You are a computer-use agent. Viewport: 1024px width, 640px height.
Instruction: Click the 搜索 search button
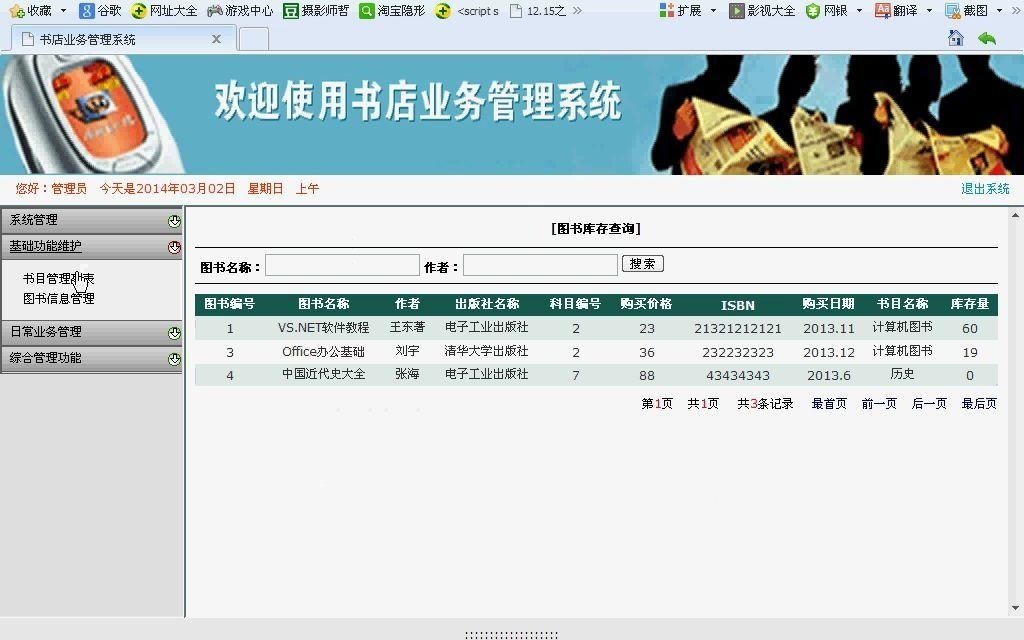(643, 264)
